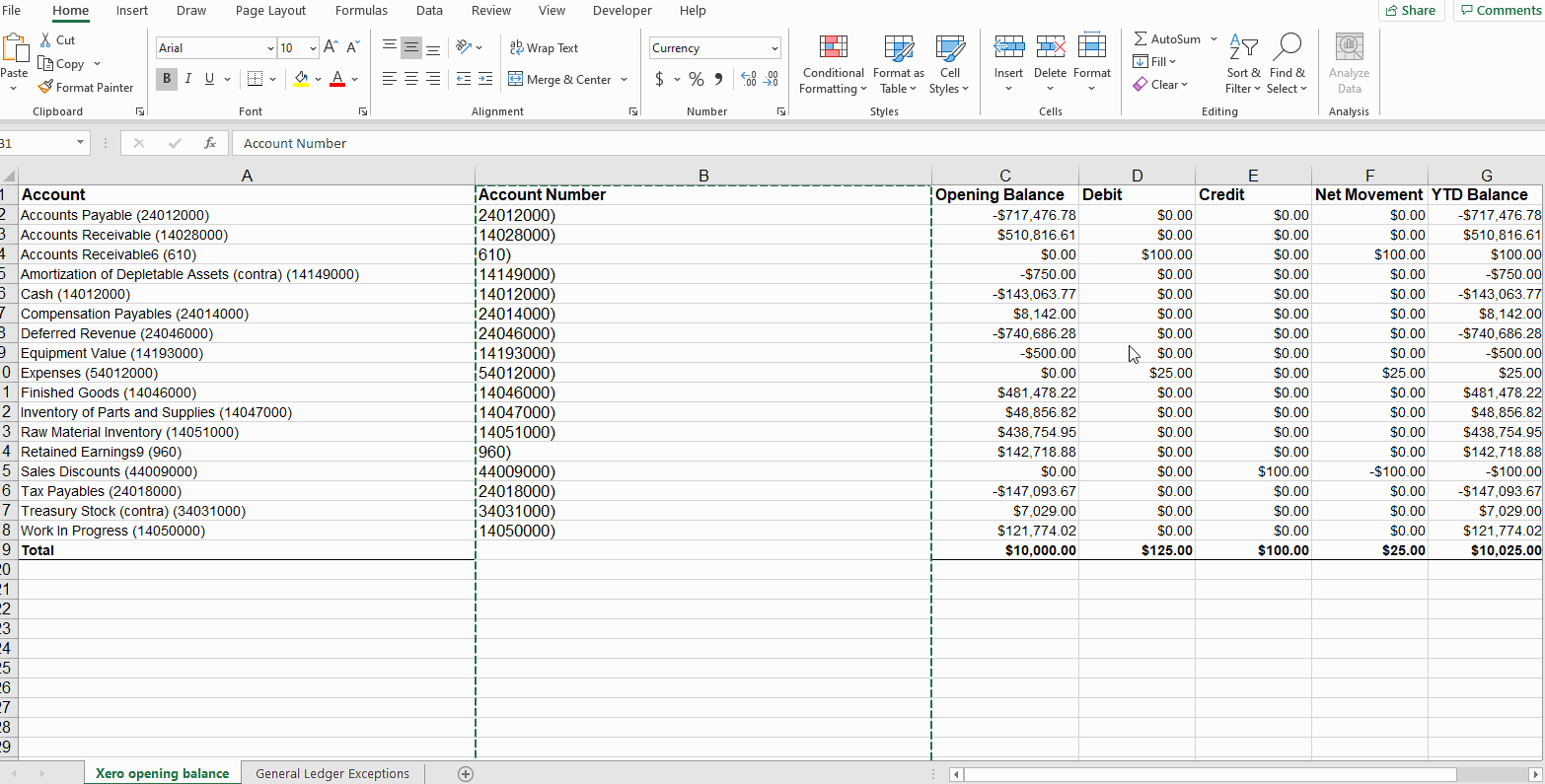The image size is (1545, 784).
Task: Set Top Align vertical alignment
Action: pos(390,47)
